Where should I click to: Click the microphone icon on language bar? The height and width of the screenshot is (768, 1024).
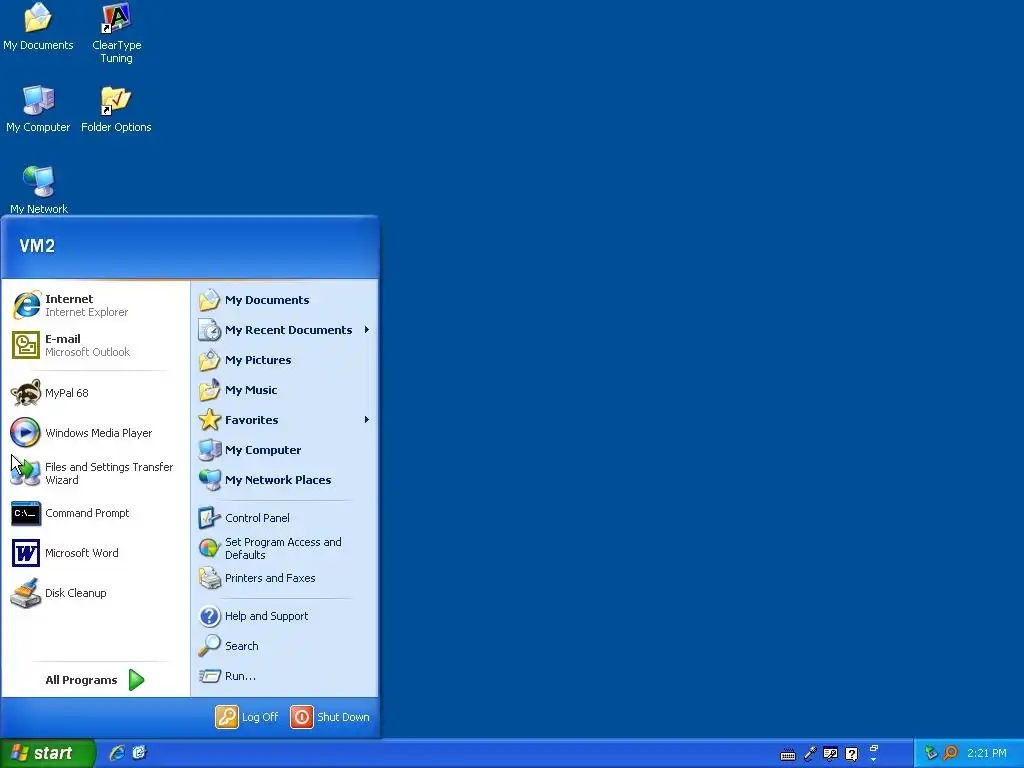[x=810, y=754]
